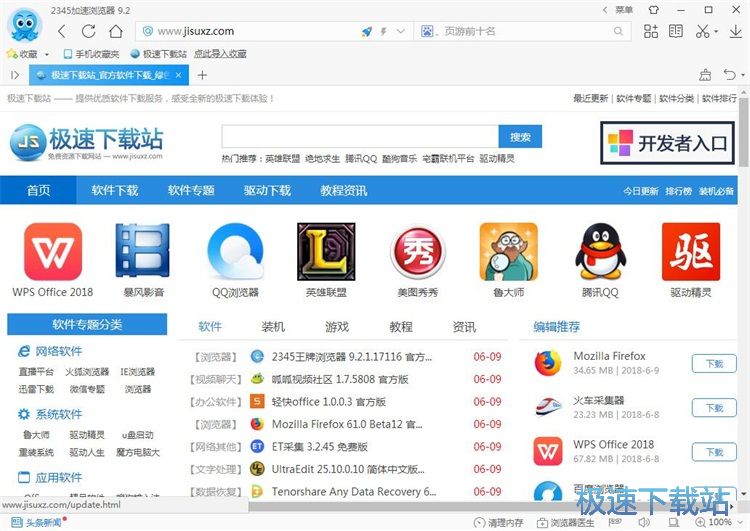Viewport: 750px width, 531px height.
Task: Open the downloads arrow icon
Action: [736, 32]
